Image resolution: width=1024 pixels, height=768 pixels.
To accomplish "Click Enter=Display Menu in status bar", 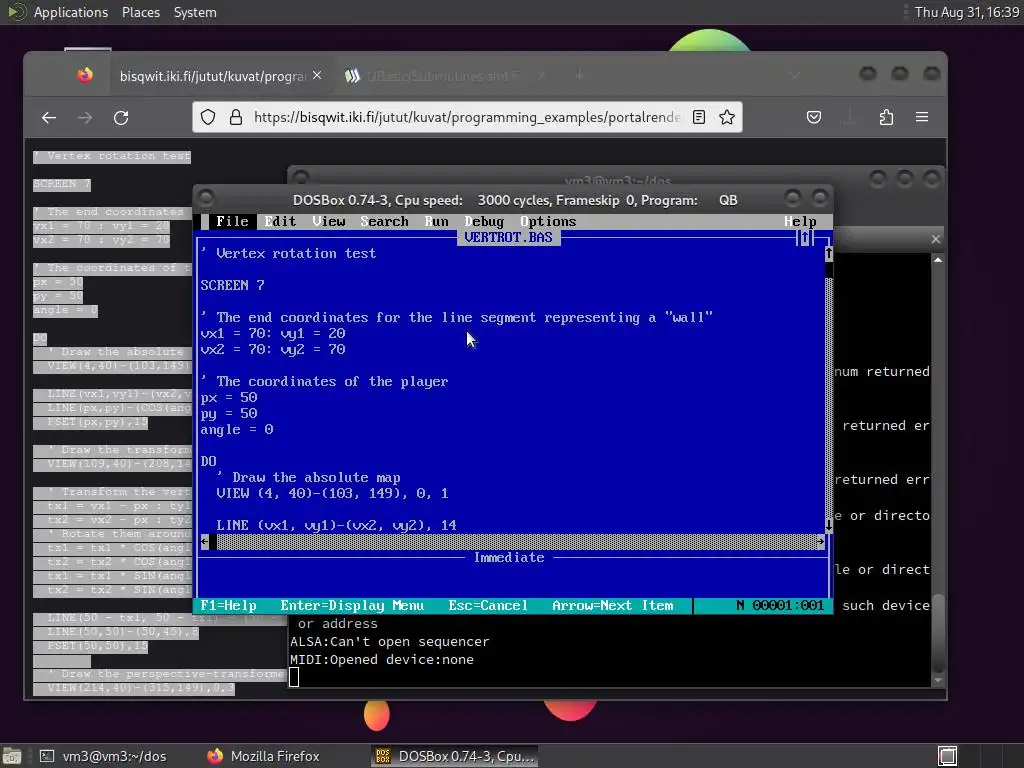I will [352, 605].
